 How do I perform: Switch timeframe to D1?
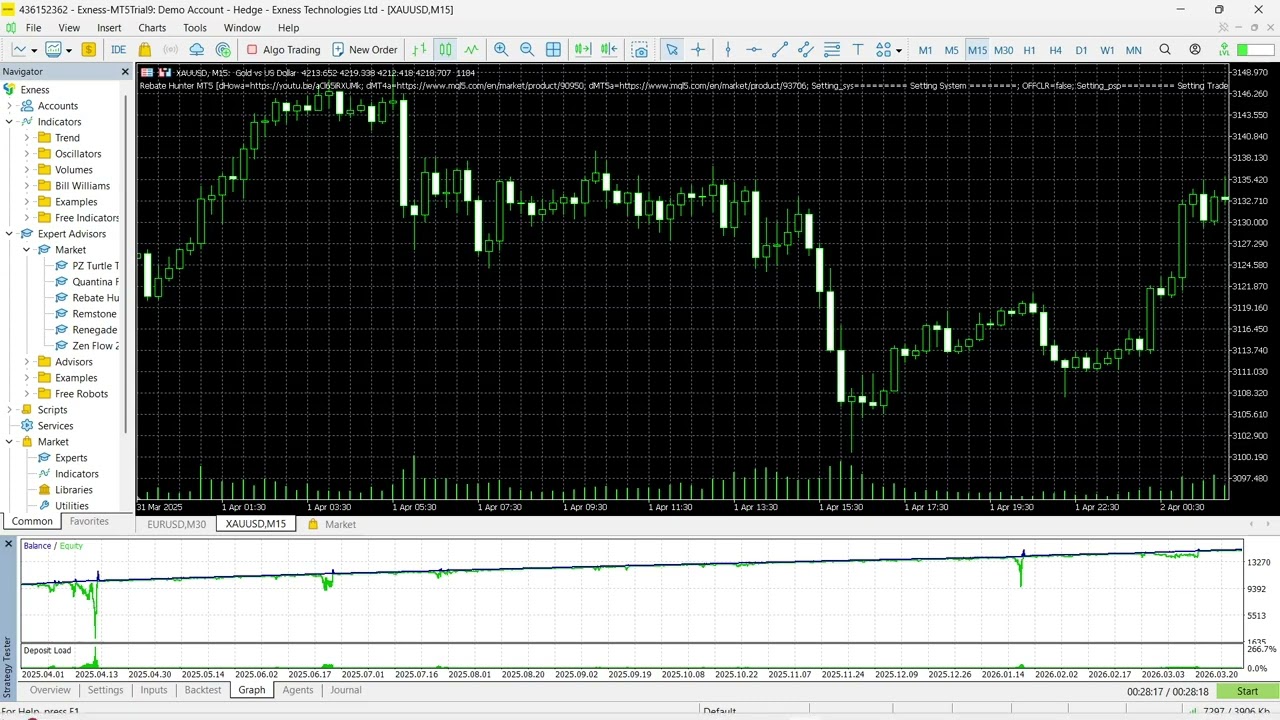[1081, 50]
